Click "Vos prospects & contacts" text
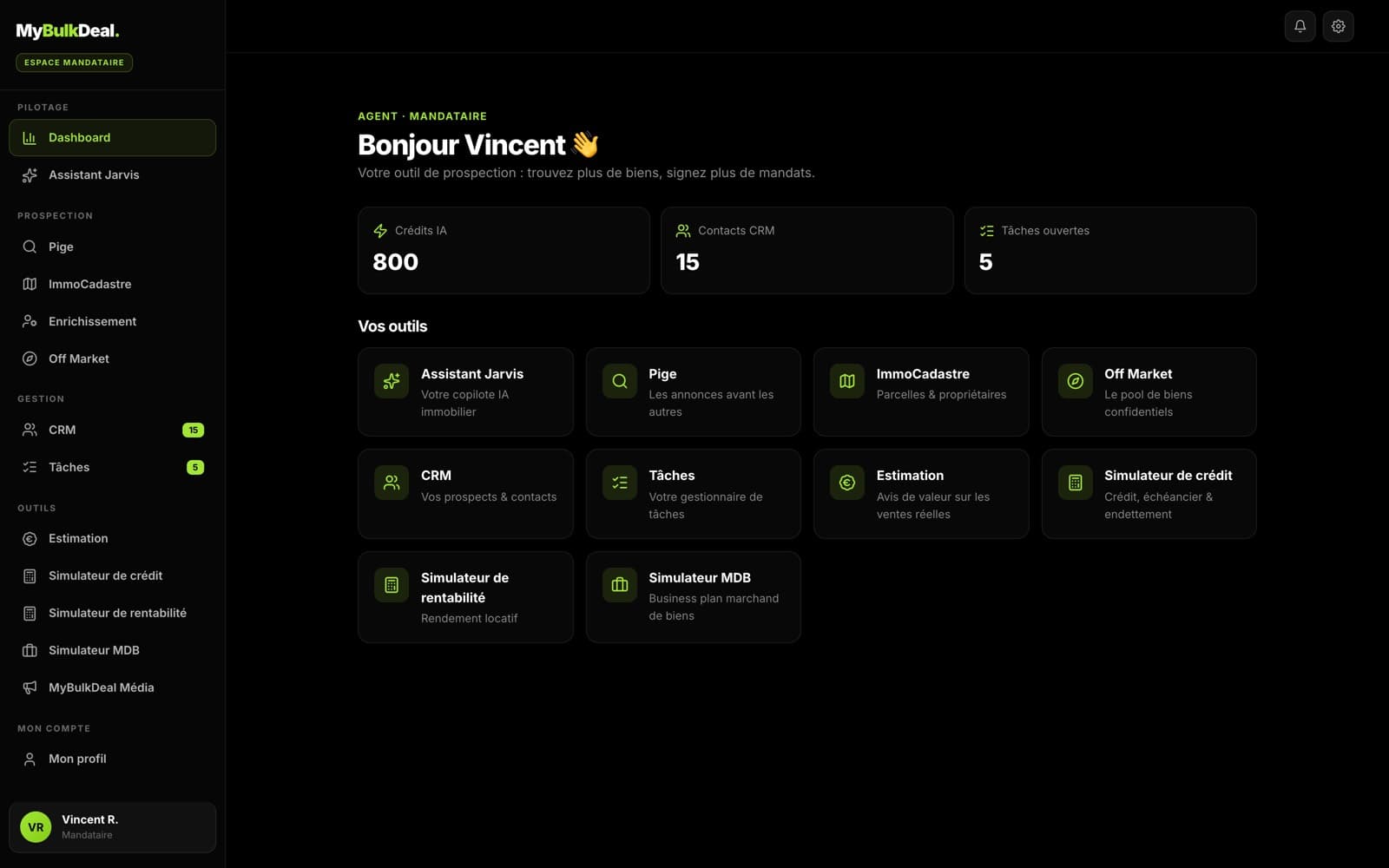This screenshot has width=1389, height=868. [x=489, y=497]
